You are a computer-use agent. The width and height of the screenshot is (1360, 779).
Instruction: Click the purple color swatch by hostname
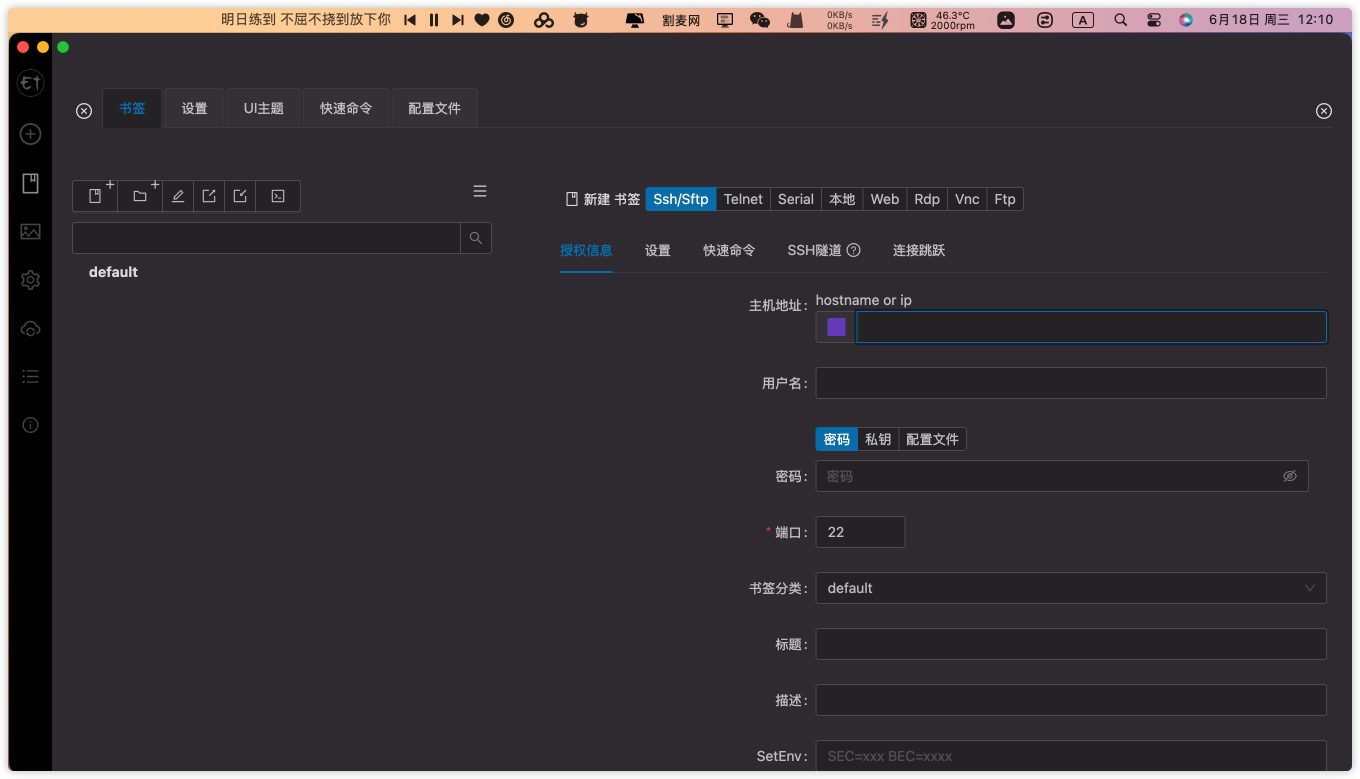pos(836,327)
